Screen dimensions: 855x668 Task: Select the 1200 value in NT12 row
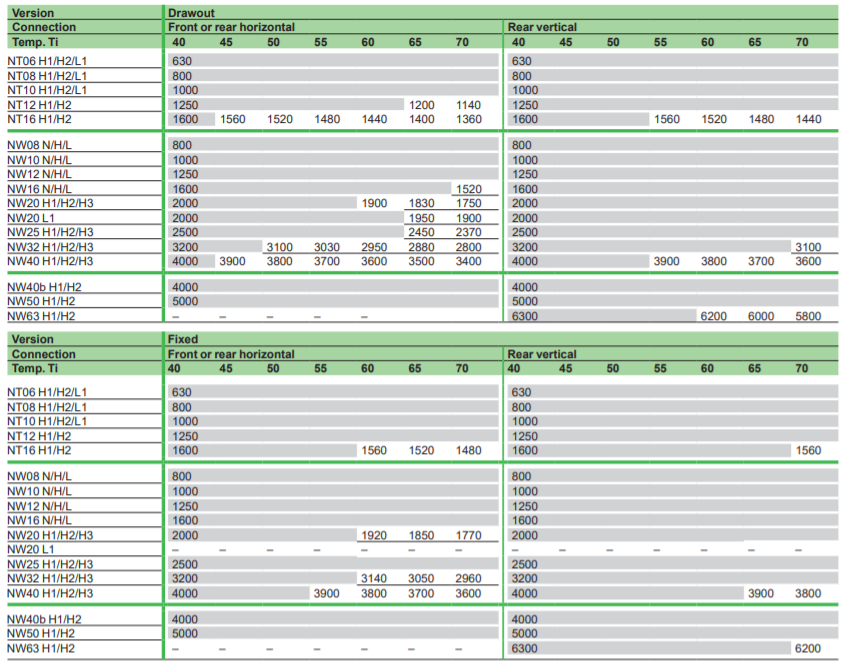point(422,105)
